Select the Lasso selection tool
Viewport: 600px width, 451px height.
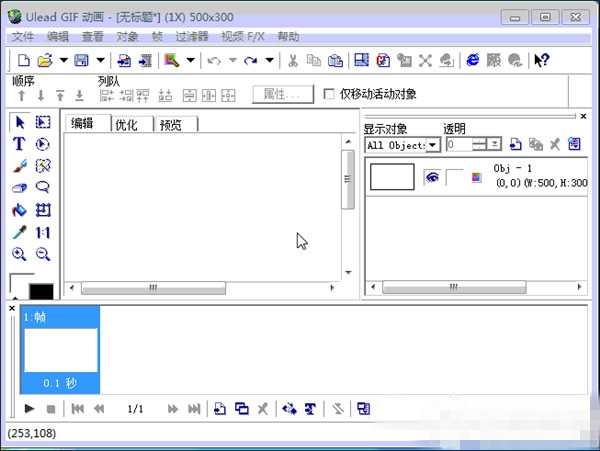tap(43, 188)
